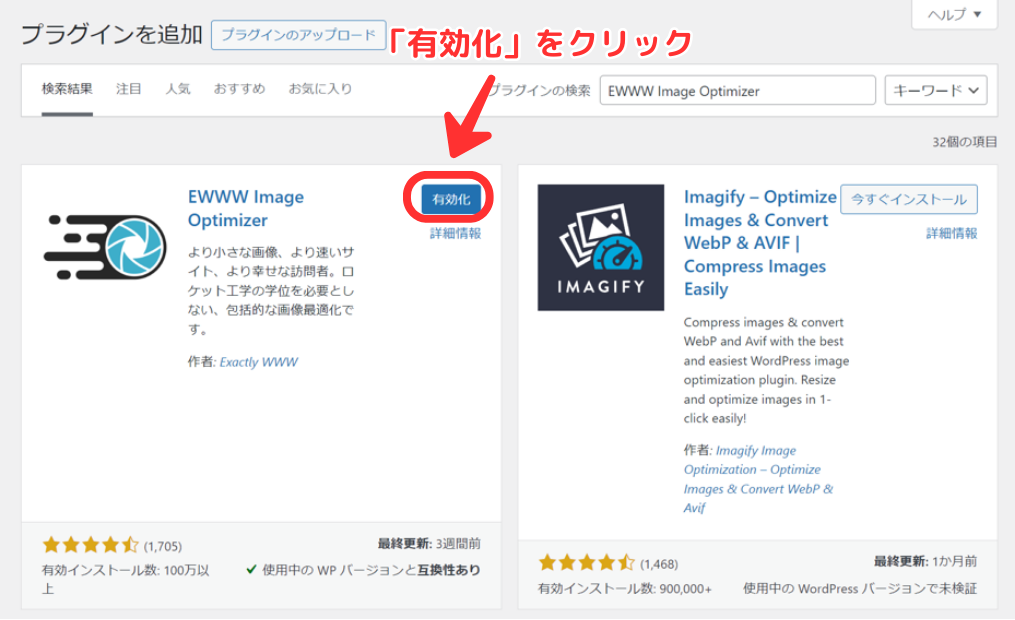
Task: Click 使用中の WP バージョンと互換性あり text
Action: pyautogui.click(x=371, y=570)
